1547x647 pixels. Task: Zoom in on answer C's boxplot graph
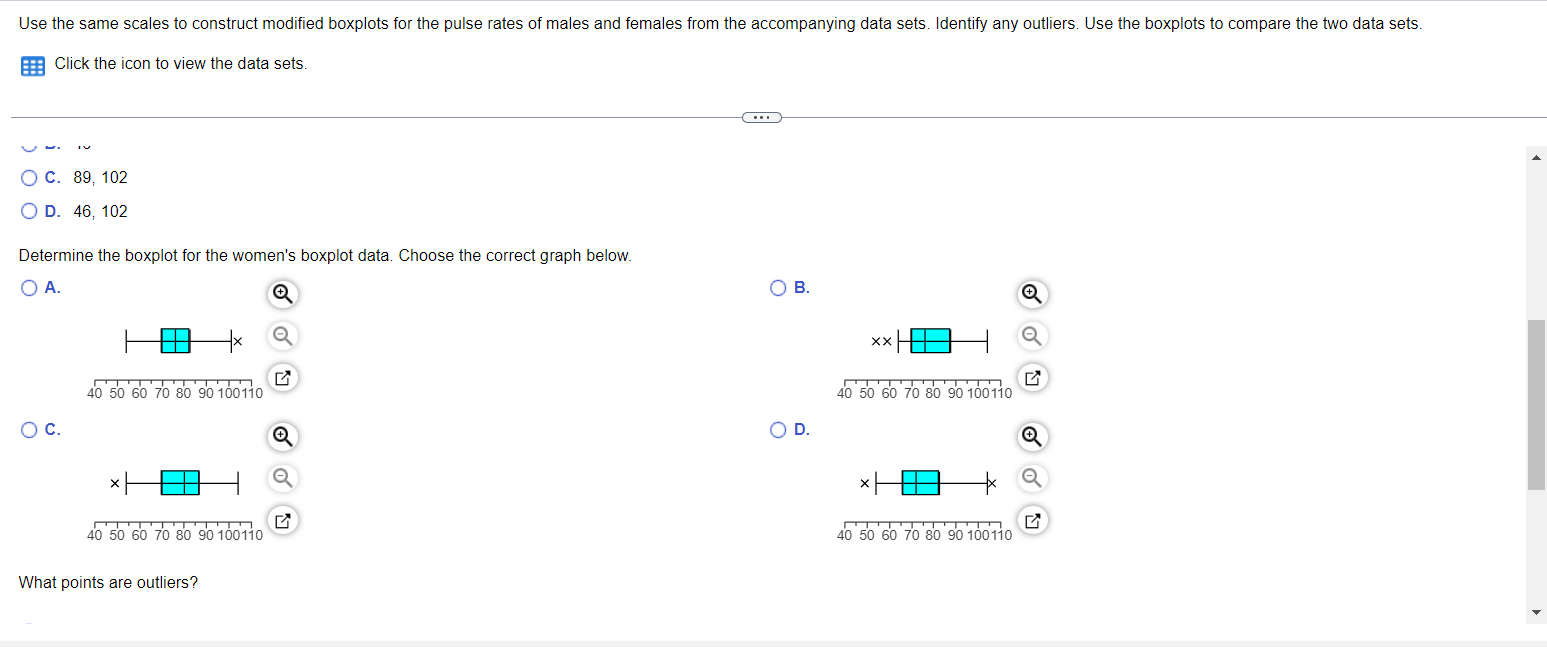click(282, 437)
